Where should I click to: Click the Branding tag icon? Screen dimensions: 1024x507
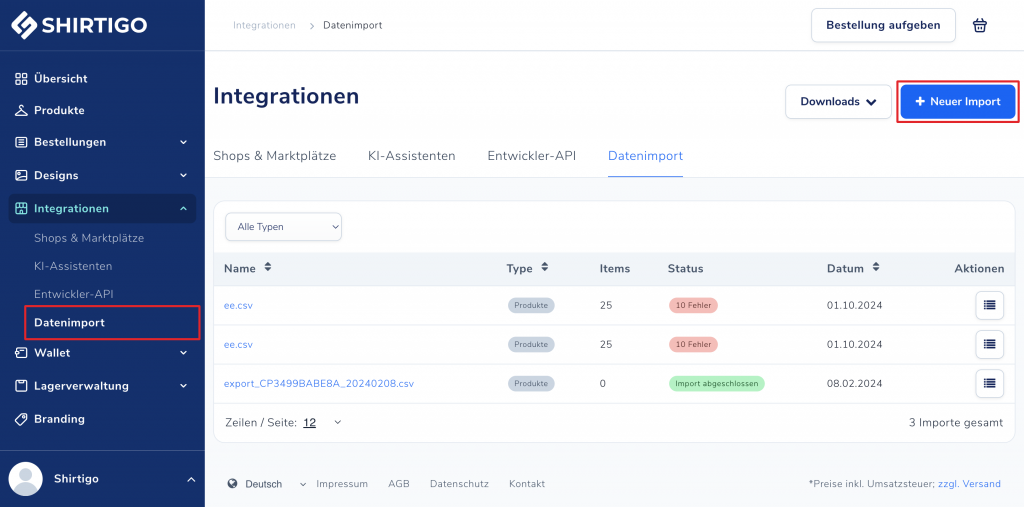[22, 419]
